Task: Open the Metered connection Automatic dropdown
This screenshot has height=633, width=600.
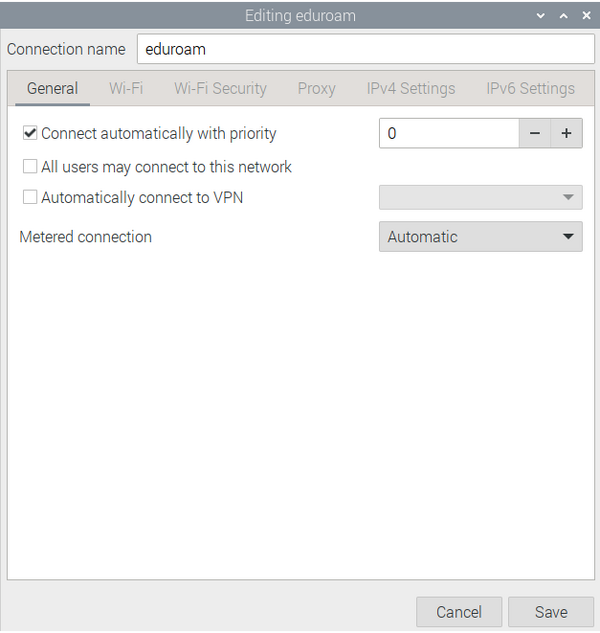Action: click(480, 237)
